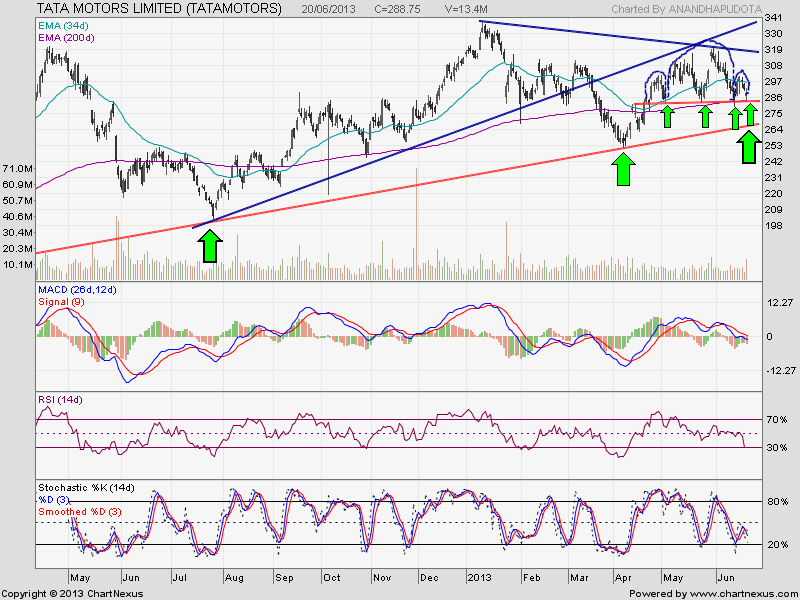The height and width of the screenshot is (600, 800).
Task: Click the Aug month label on time axis
Action: [234, 578]
